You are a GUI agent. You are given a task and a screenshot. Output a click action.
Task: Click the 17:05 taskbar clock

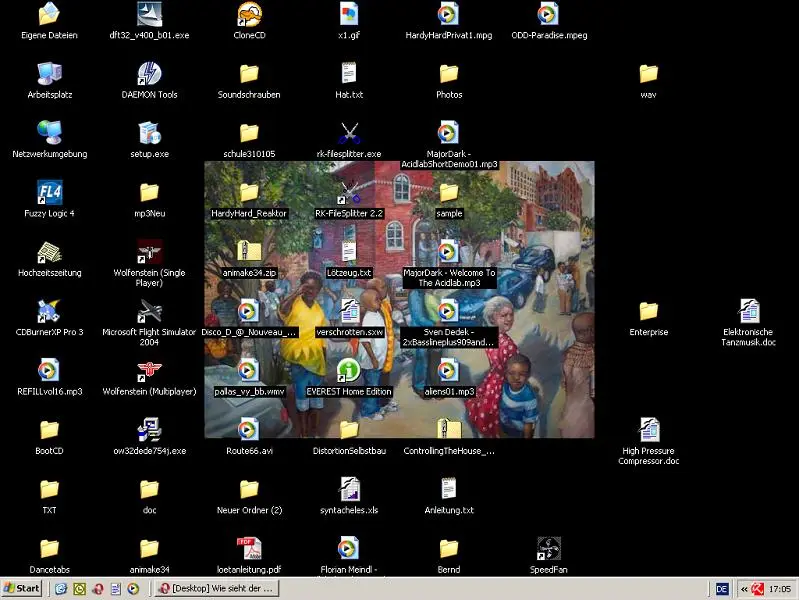coord(780,589)
